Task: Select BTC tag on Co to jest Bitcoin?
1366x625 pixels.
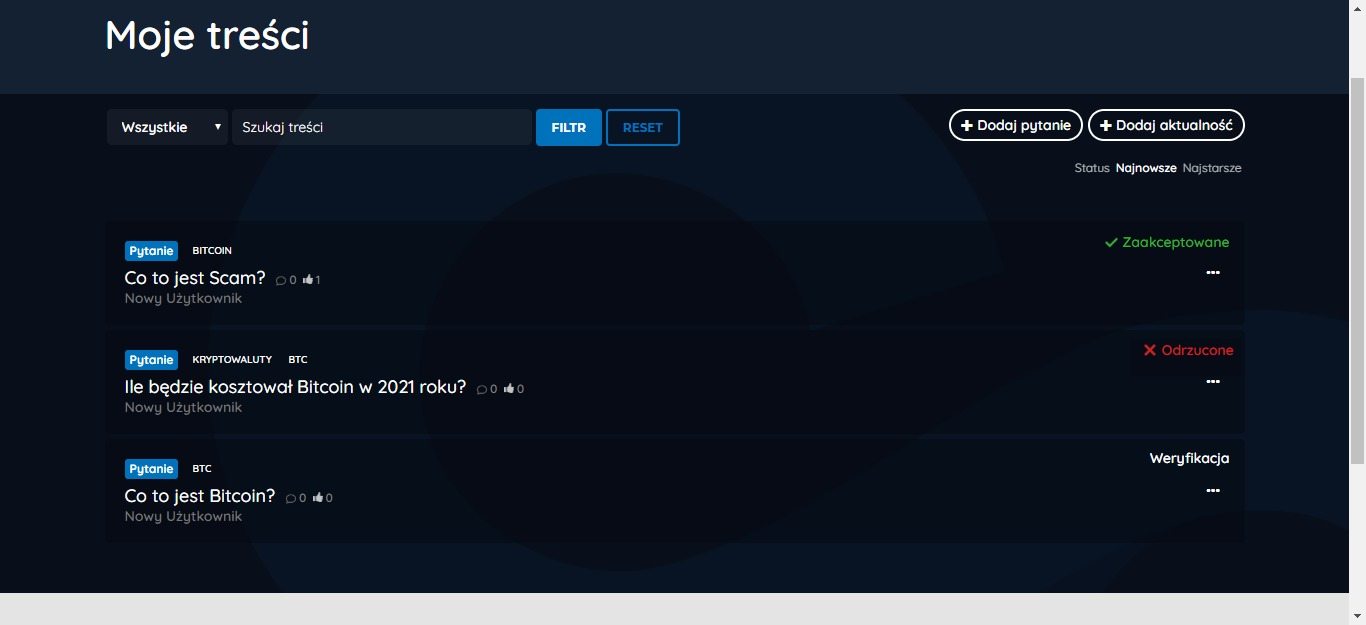Action: (202, 469)
